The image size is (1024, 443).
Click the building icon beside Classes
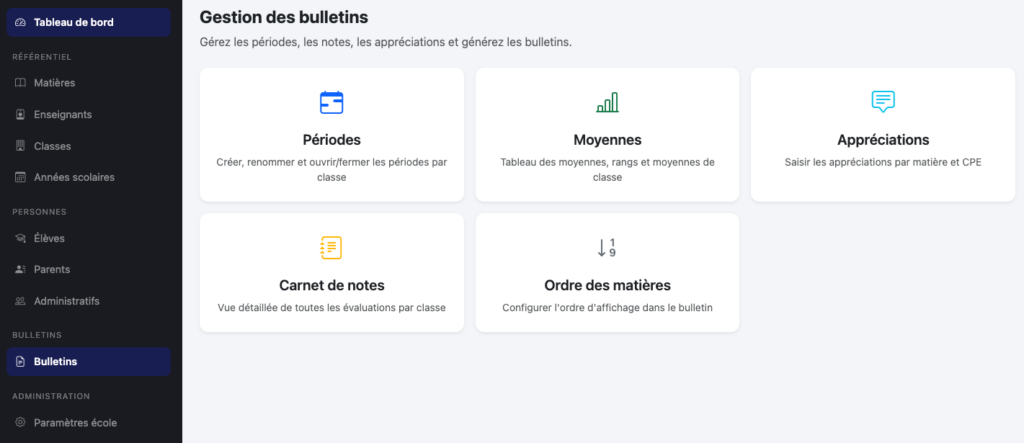click(21, 146)
